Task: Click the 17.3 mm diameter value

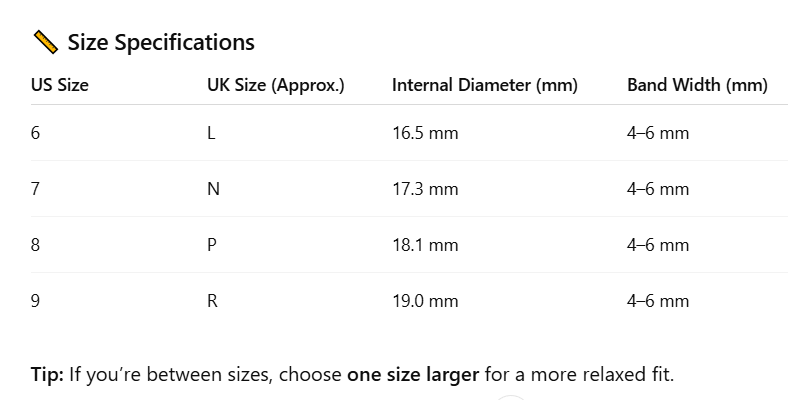Action: tap(425, 189)
